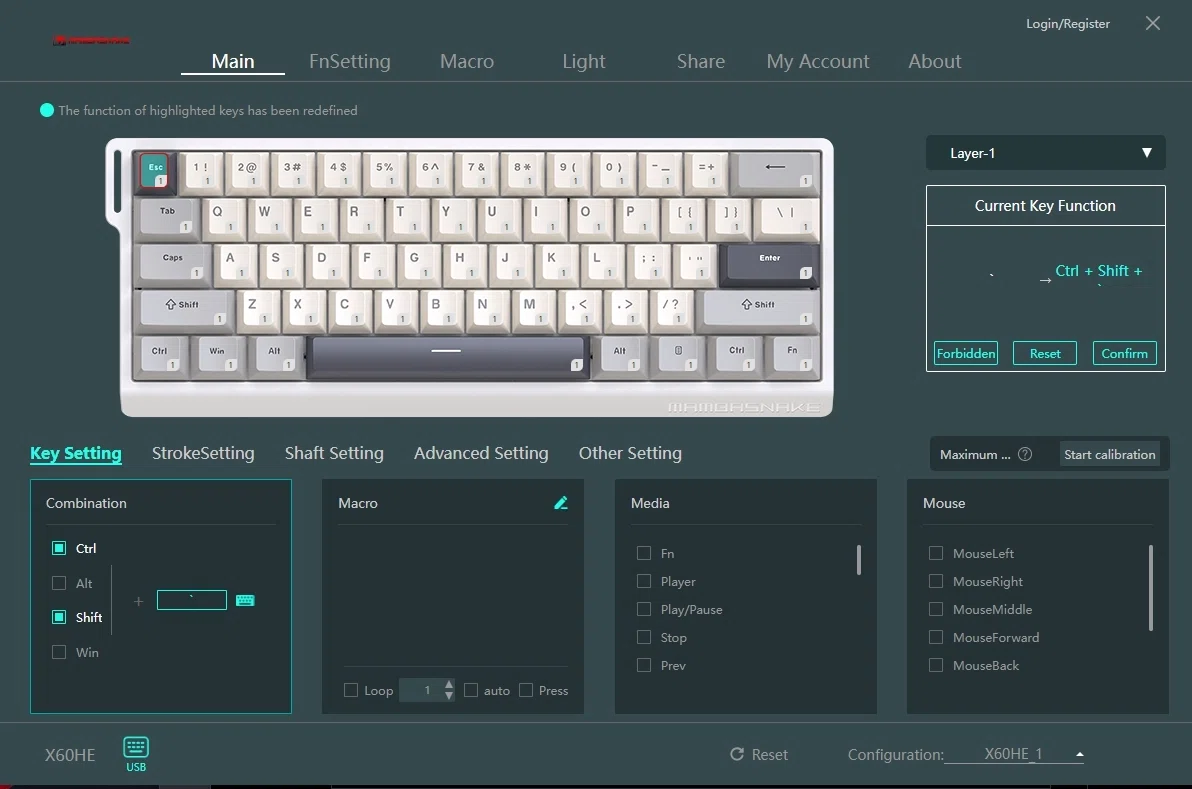Image resolution: width=1192 pixels, height=789 pixels.
Task: Click the Reset circular arrow at bottom
Action: coord(737,754)
